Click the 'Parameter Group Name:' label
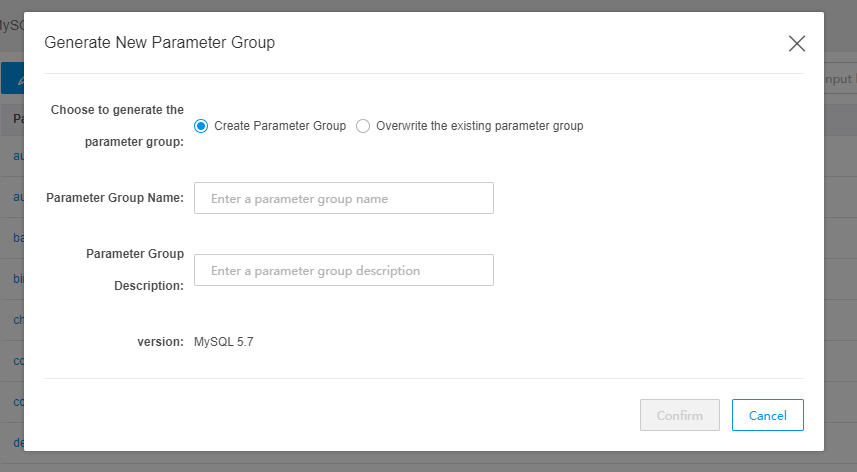The height and width of the screenshot is (472, 857). pos(115,198)
